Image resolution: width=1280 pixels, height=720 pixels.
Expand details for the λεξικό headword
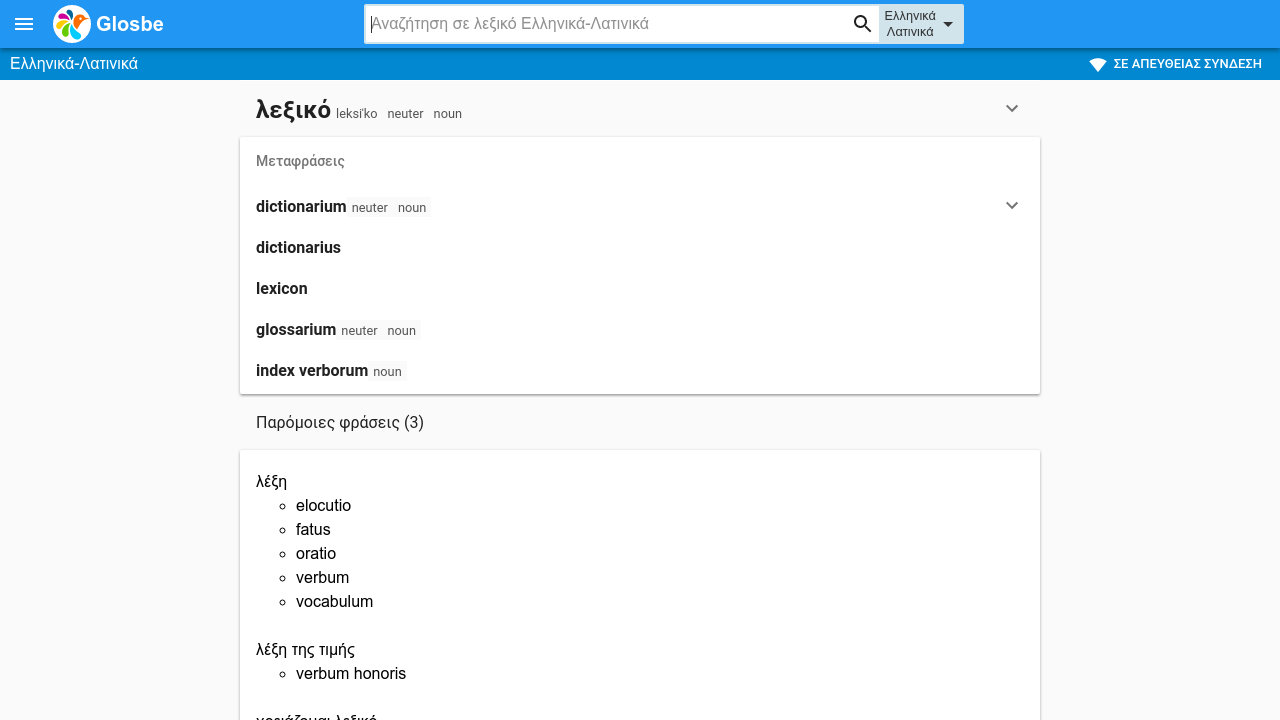click(1012, 108)
